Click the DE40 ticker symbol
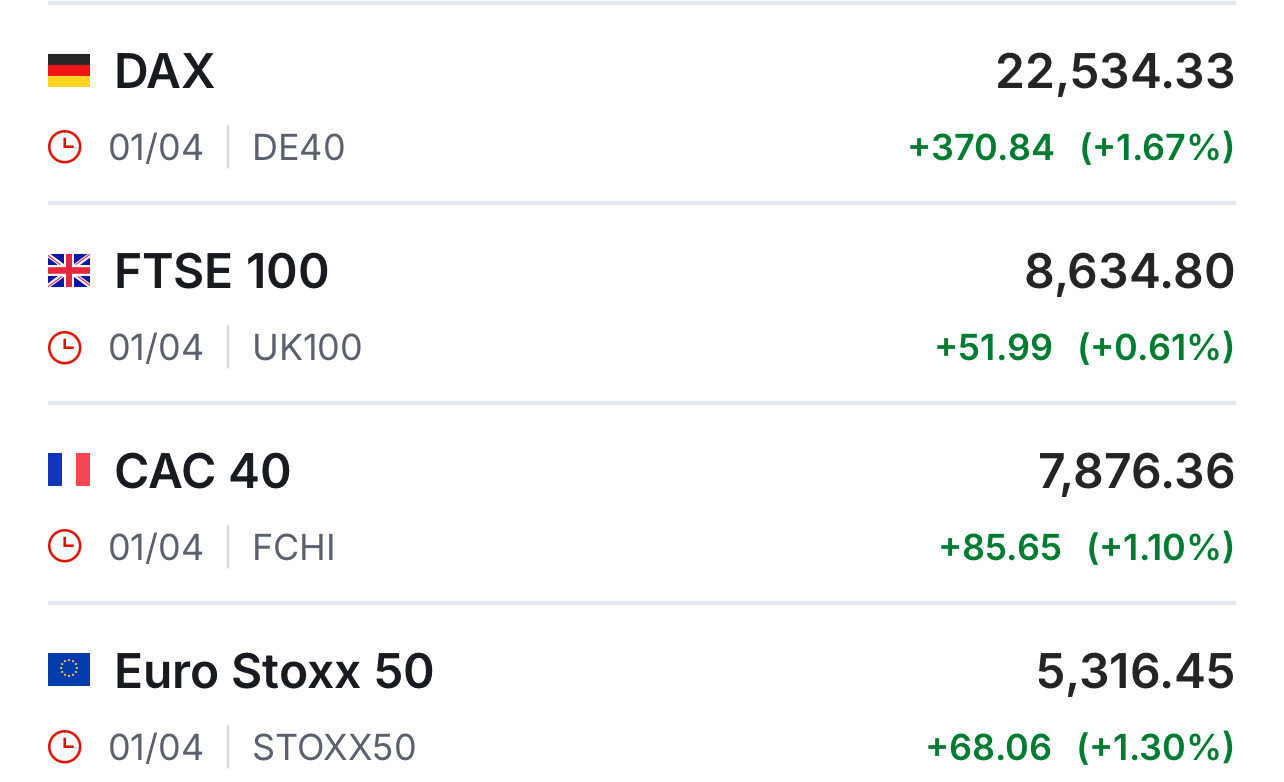This screenshot has width=1284, height=782. (x=298, y=148)
